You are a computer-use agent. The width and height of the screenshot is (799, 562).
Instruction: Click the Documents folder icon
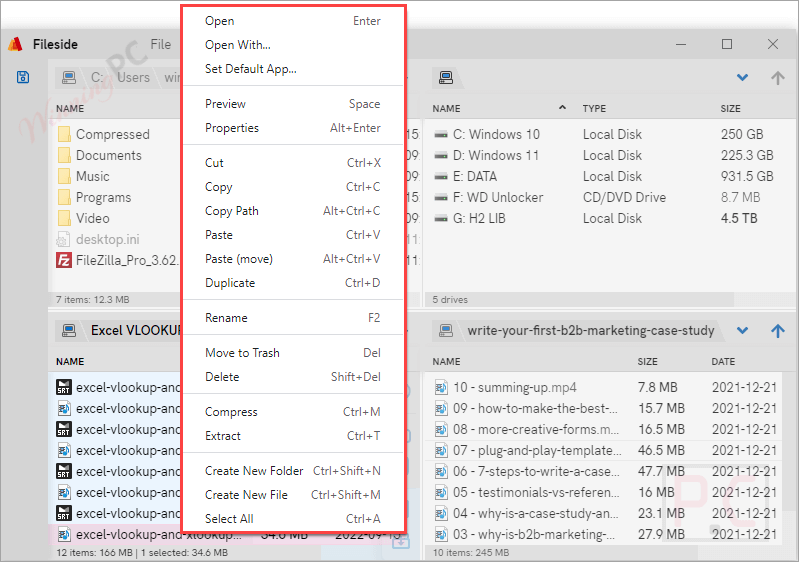pos(64,155)
